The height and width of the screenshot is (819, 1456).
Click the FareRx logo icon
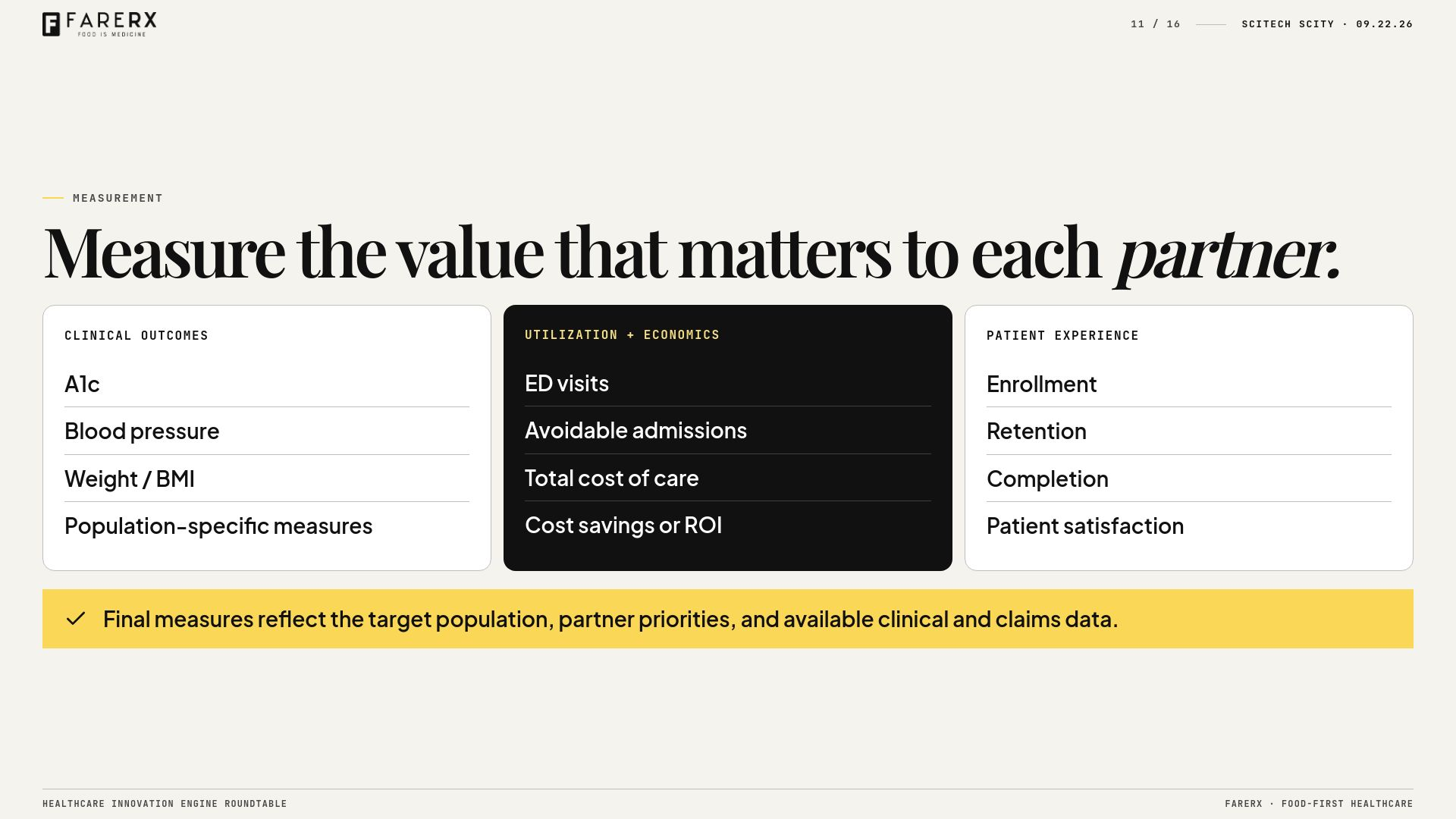[51, 24]
